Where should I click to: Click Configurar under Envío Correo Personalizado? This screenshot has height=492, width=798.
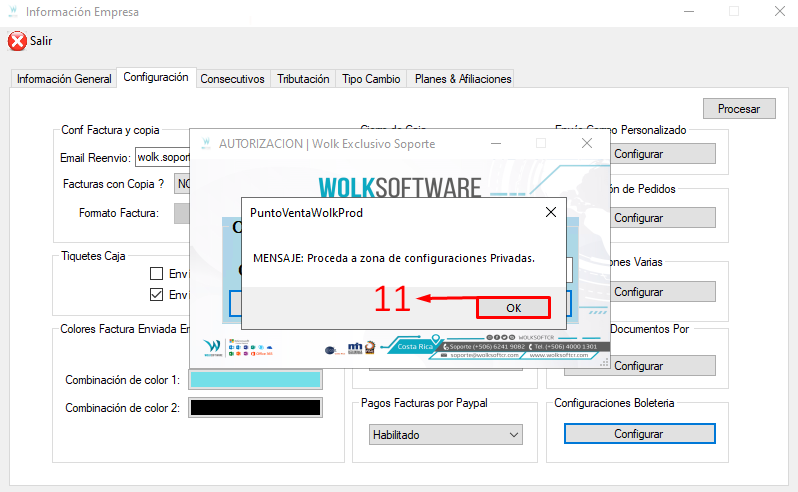coord(662,154)
